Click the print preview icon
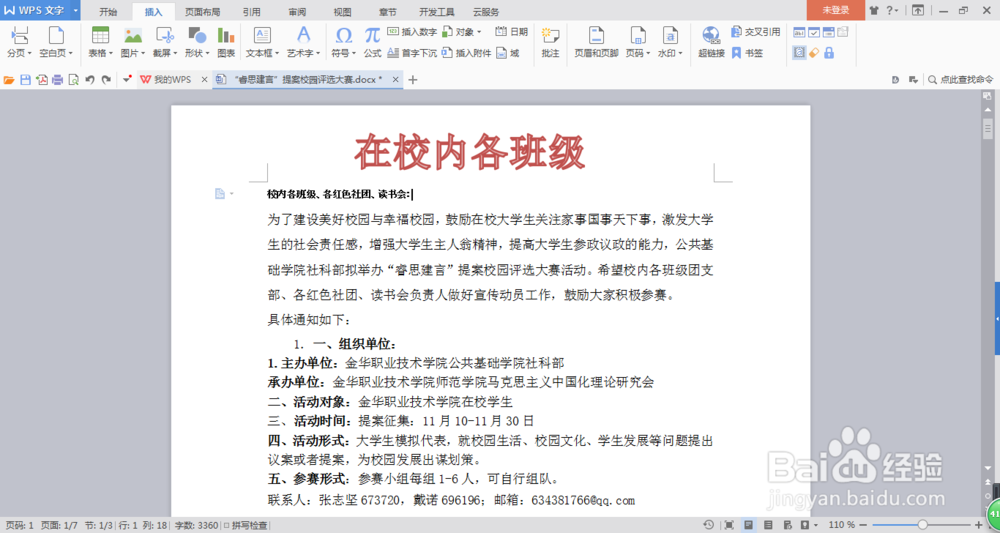The image size is (1000, 533). click(73, 80)
